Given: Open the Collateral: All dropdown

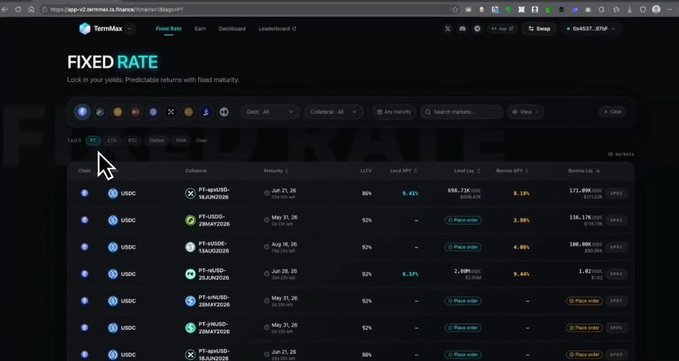Looking at the screenshot, I should [333, 112].
